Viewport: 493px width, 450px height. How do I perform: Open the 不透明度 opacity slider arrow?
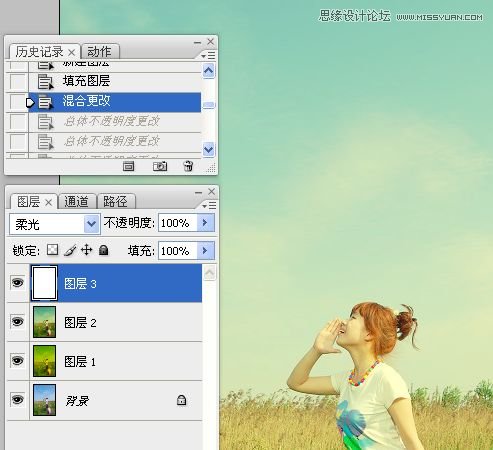(x=205, y=223)
